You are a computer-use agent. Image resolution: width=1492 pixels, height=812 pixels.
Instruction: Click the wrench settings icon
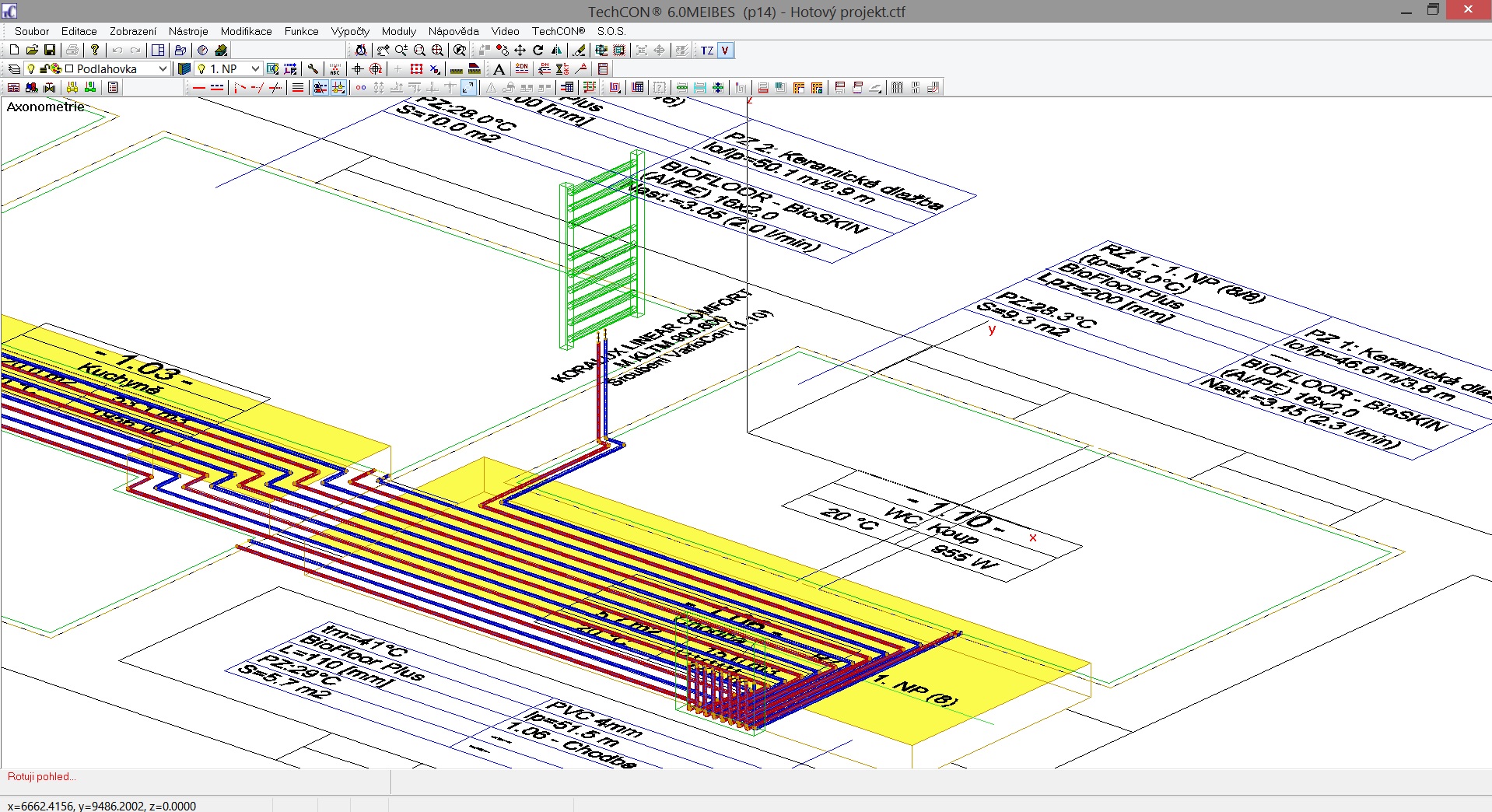point(313,69)
